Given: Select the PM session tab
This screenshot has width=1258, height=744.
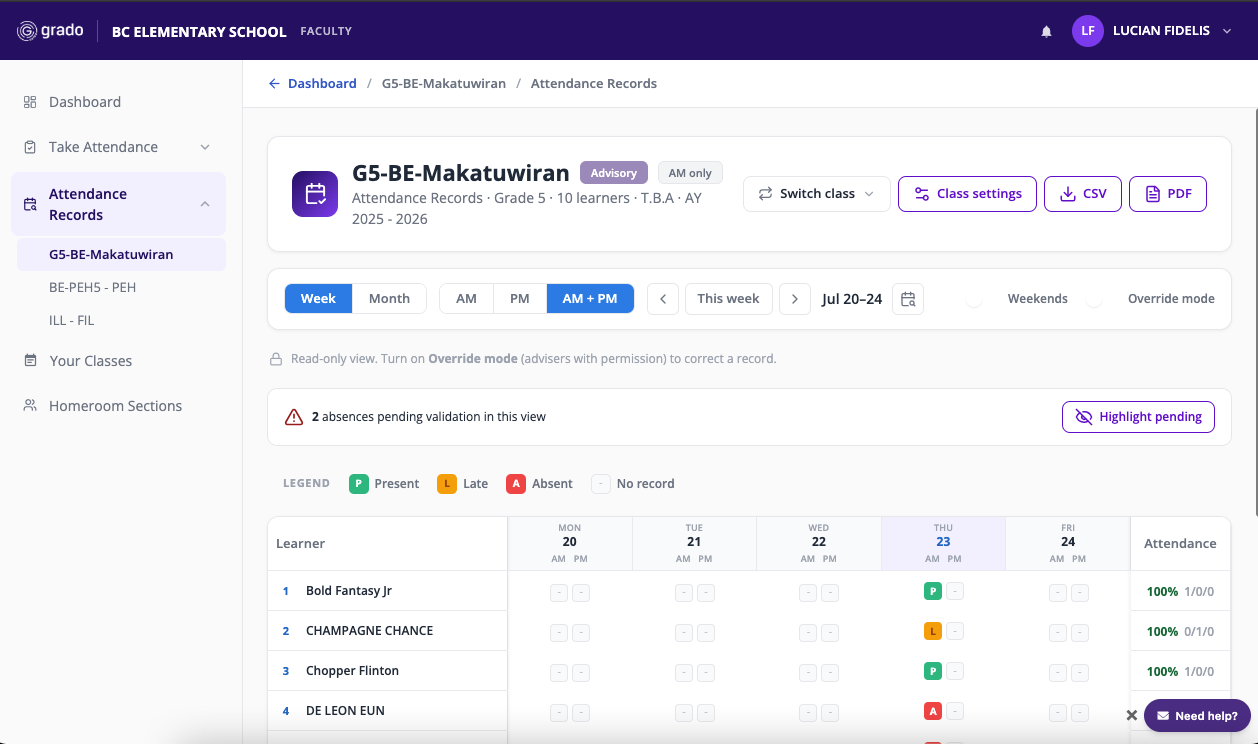Looking at the screenshot, I should [519, 299].
